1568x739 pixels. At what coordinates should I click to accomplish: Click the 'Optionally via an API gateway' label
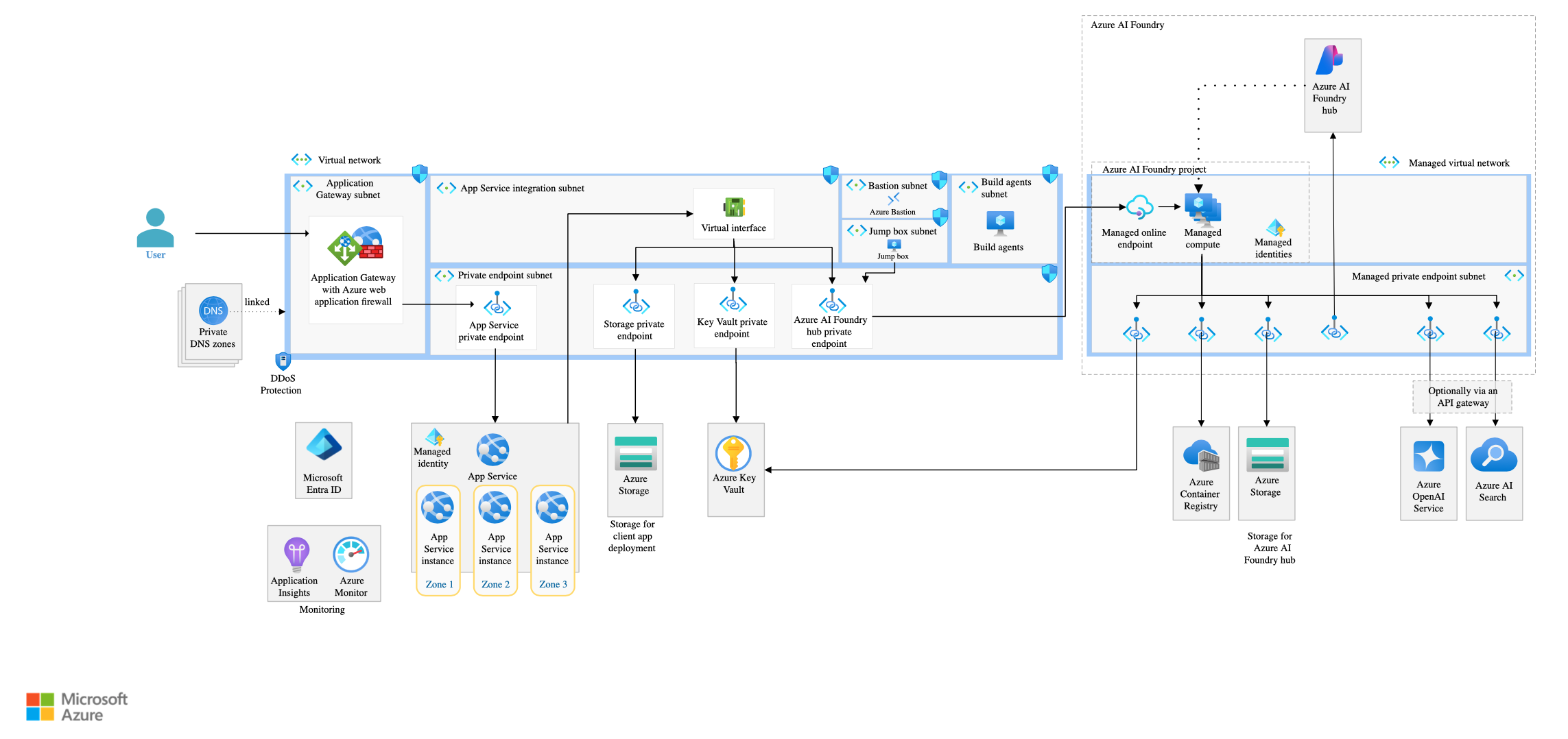coord(1463,397)
